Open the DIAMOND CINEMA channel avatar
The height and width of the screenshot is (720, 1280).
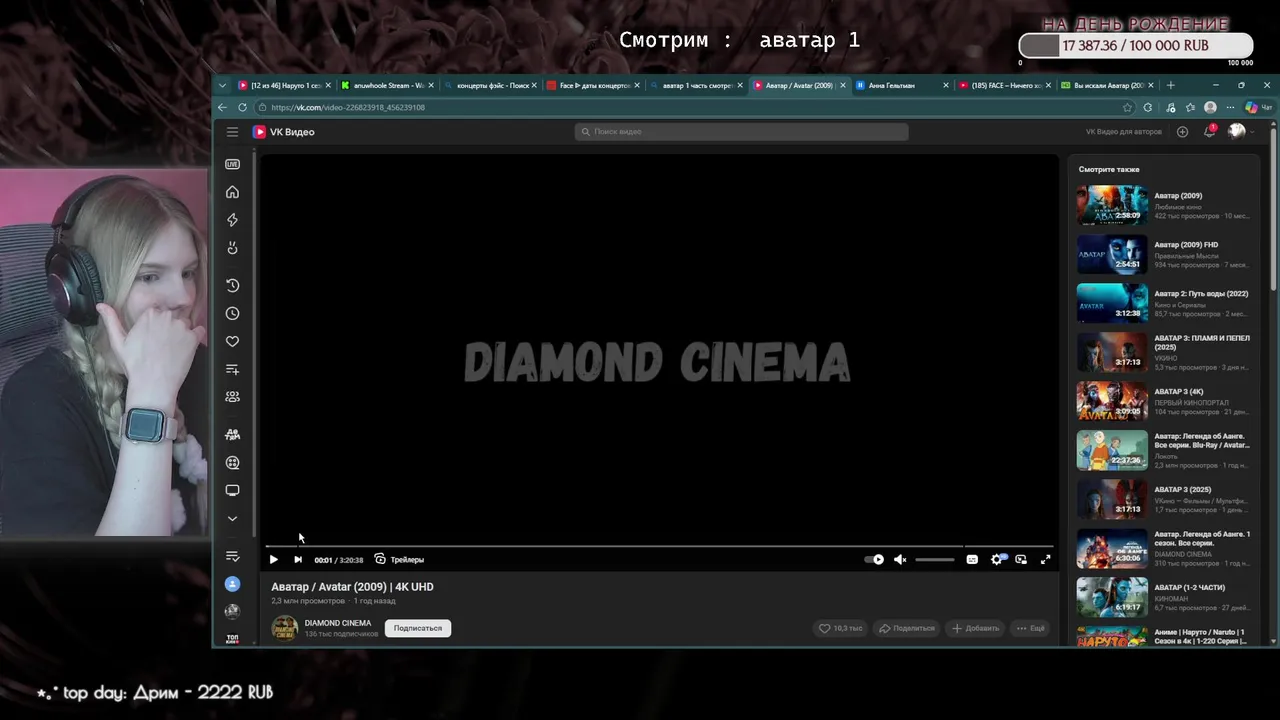(285, 628)
